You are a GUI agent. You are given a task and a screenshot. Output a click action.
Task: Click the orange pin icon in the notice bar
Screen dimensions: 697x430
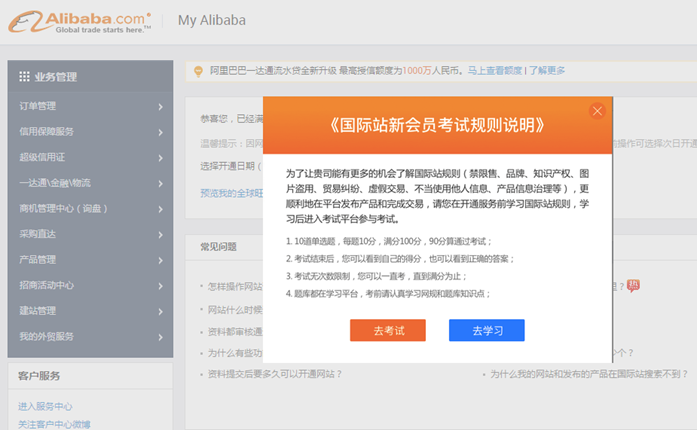tap(198, 70)
